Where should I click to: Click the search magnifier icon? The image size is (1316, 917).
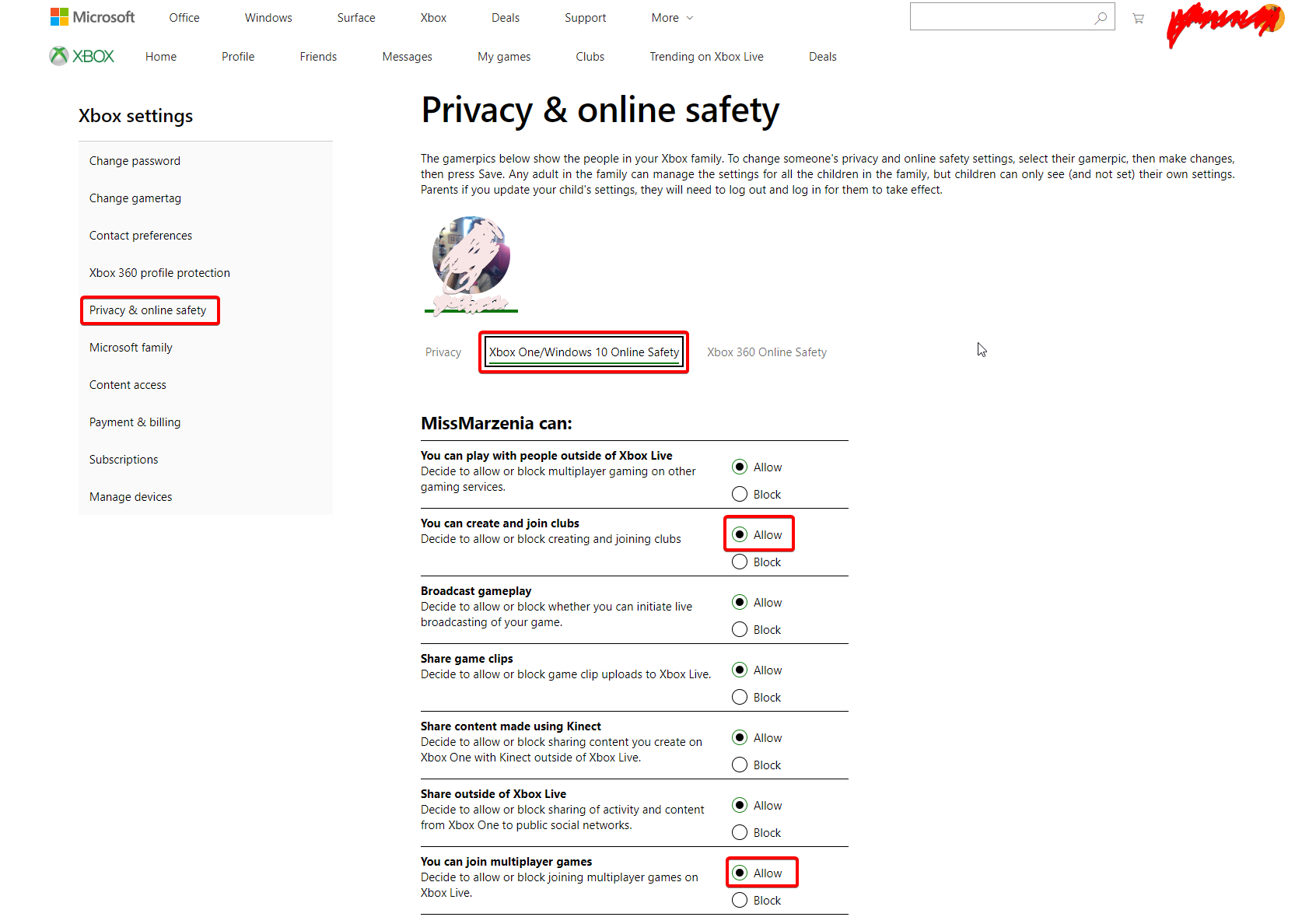1101,18
